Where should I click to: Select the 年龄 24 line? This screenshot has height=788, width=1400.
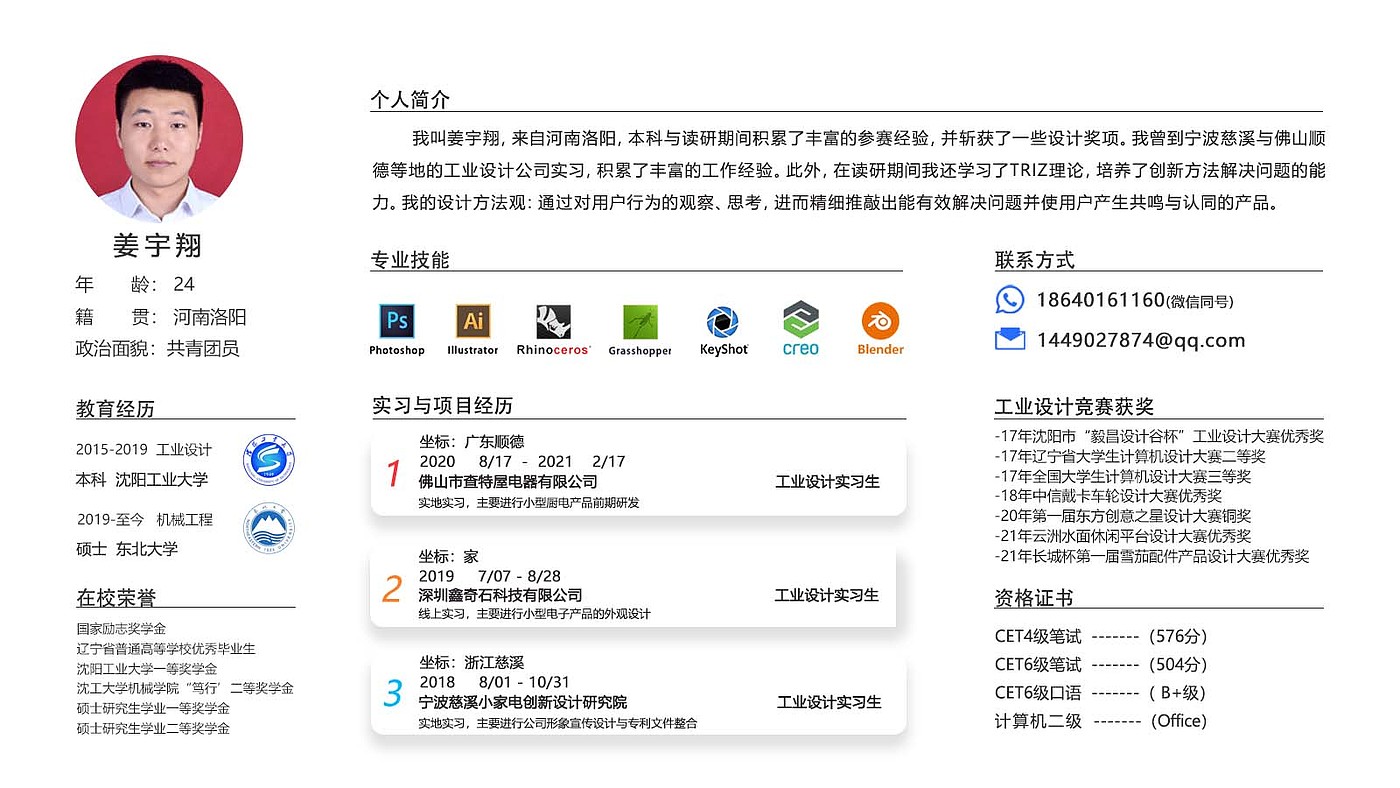click(135, 285)
